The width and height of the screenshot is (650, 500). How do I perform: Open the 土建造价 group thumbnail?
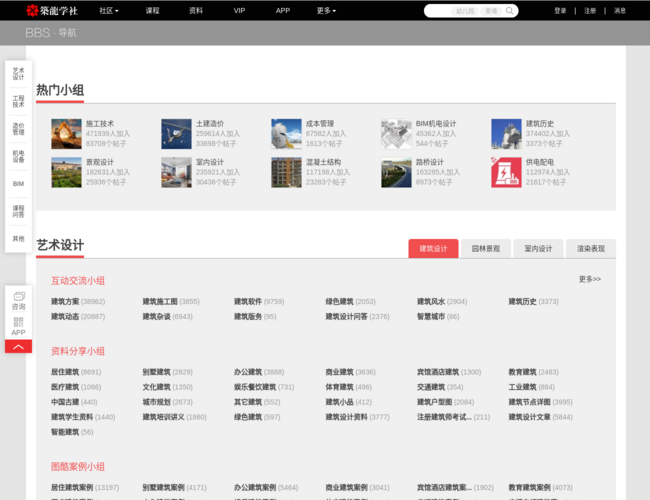[x=176, y=134]
